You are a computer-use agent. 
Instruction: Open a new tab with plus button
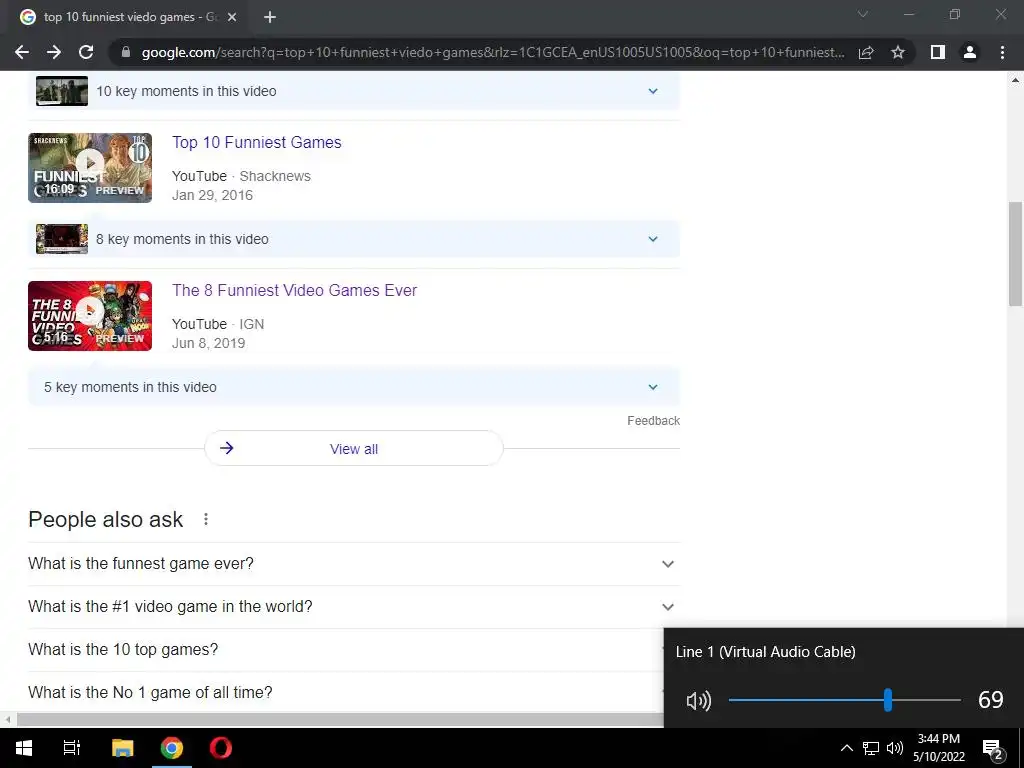[x=270, y=17]
